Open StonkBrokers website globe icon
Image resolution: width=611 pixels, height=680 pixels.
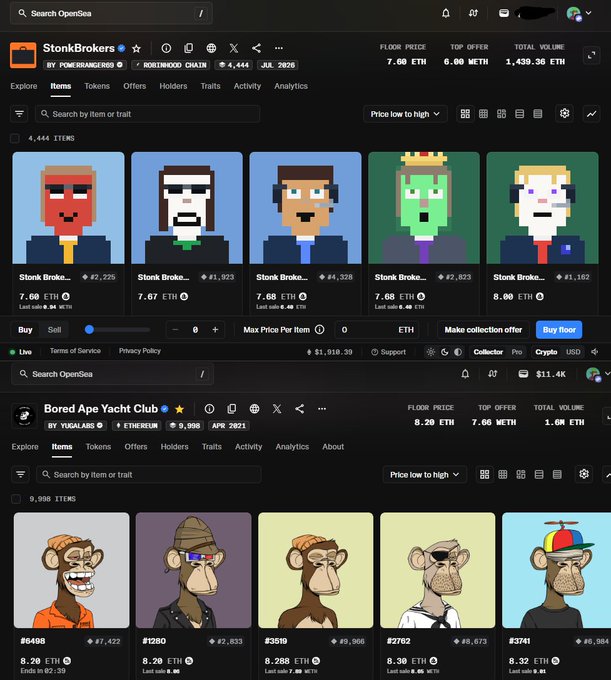[211, 48]
